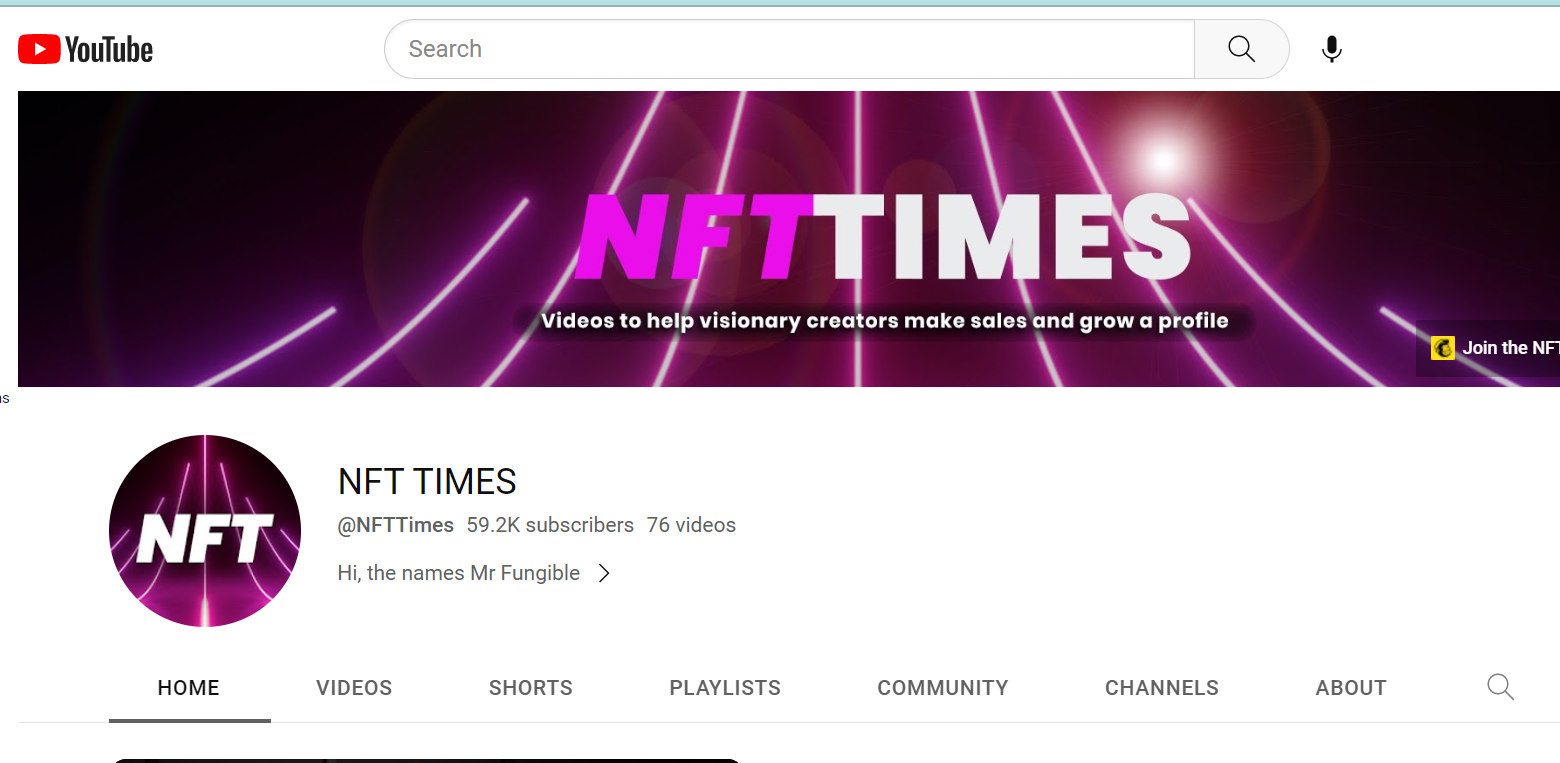Click the NFT TIMES channel name
Image resolution: width=1560 pixels, height=763 pixels.
pyautogui.click(x=427, y=482)
